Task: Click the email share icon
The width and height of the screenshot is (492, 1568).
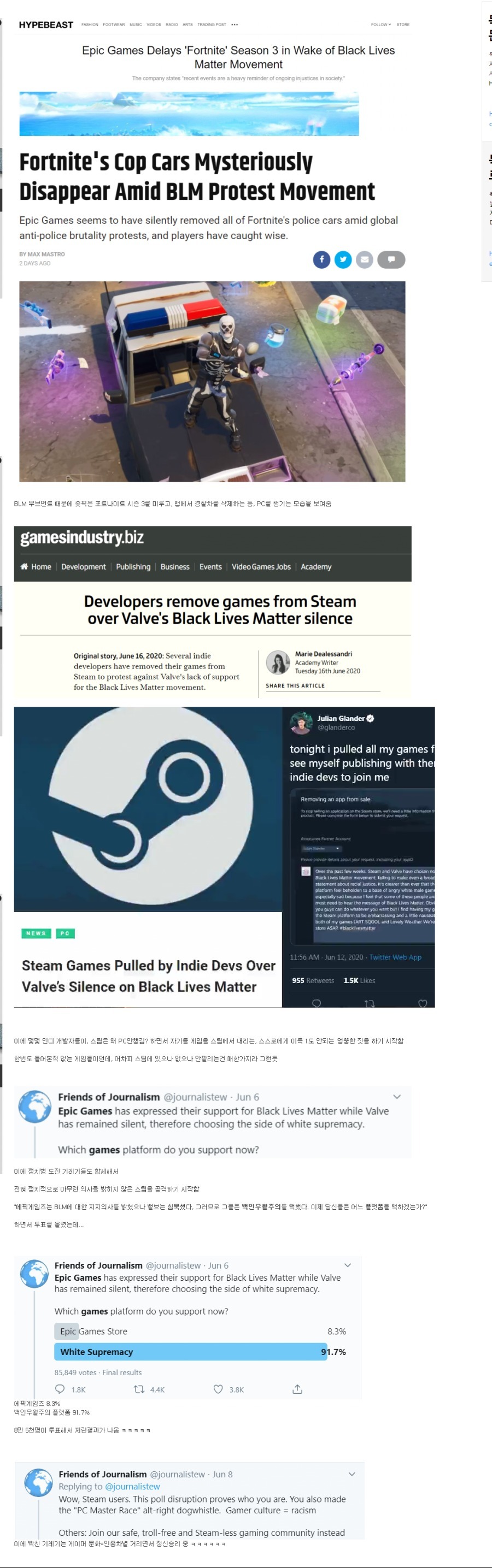Action: 364,259
